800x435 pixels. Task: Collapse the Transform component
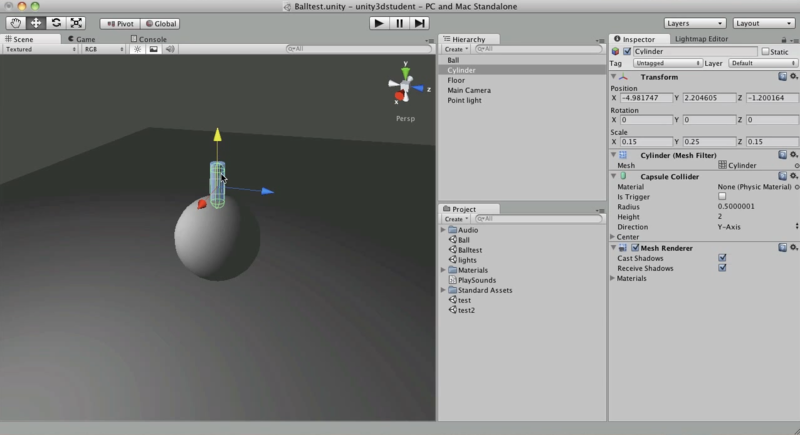click(x=613, y=76)
